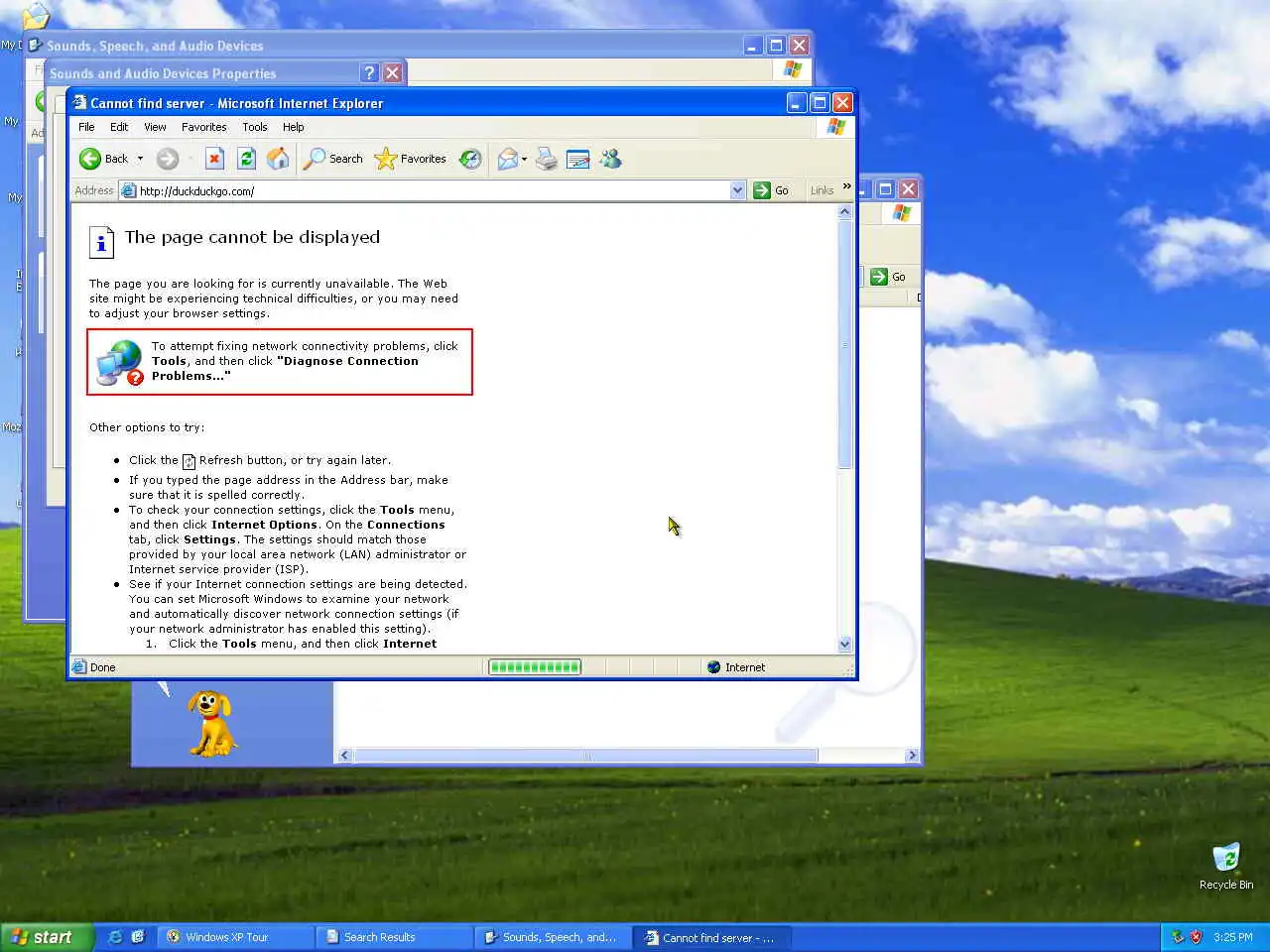Screen dimensions: 1270x952
Task: Open the Favorites menu
Action: click(x=203, y=127)
